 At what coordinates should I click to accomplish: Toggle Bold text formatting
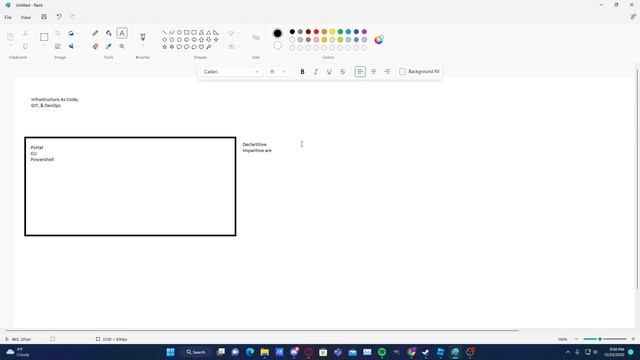coord(302,71)
